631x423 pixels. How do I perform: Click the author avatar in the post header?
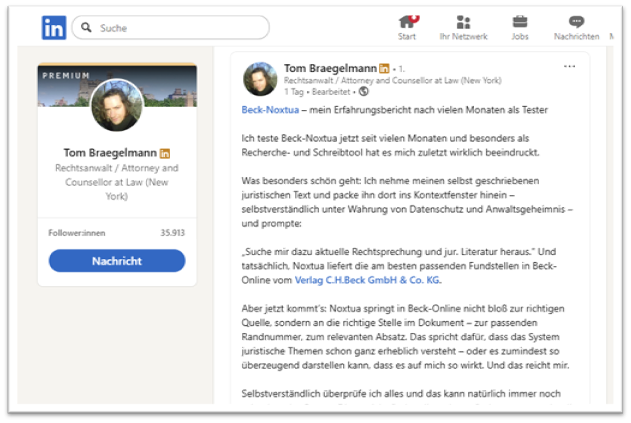click(260, 79)
